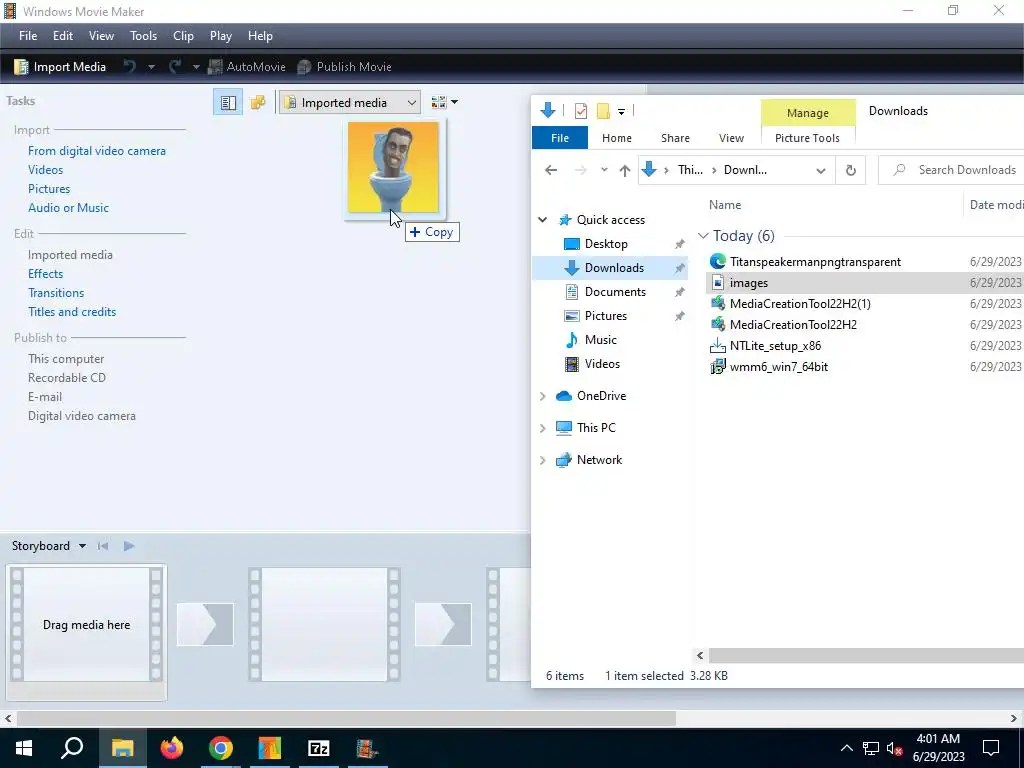Open Titles and credits link
The width and height of the screenshot is (1024, 768).
click(x=72, y=312)
